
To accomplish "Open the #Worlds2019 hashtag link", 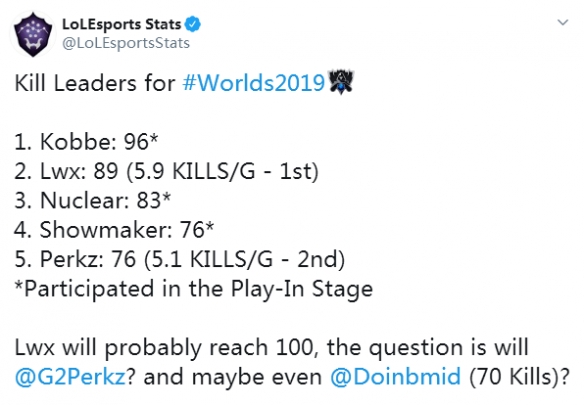I will [x=254, y=83].
